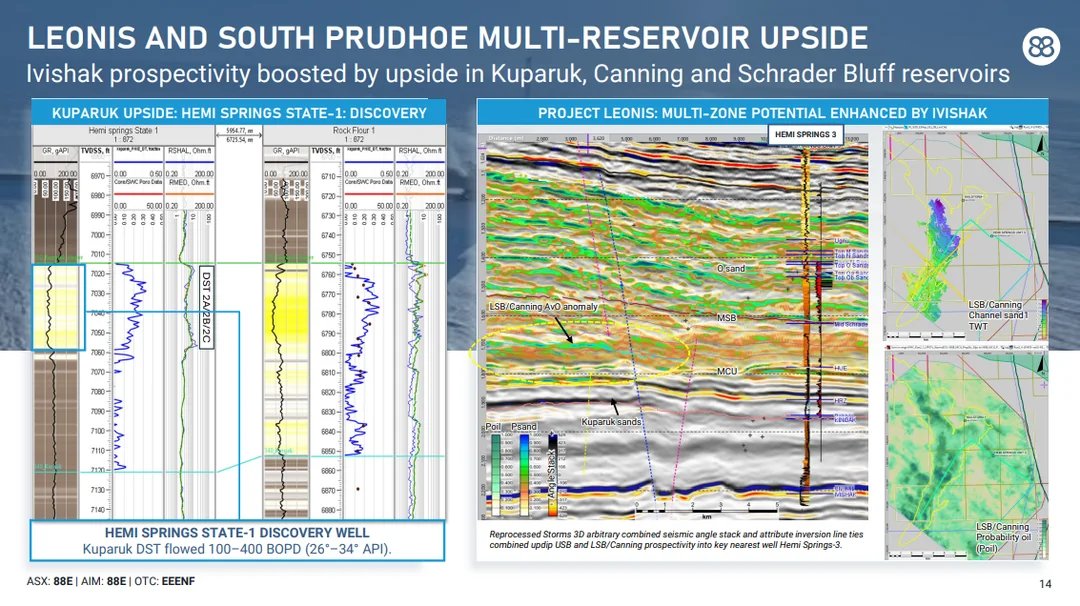Screen dimensions: 1080x606
Task: Click the 'Reprocessed Storms 3D' caption text
Action: 676,539
